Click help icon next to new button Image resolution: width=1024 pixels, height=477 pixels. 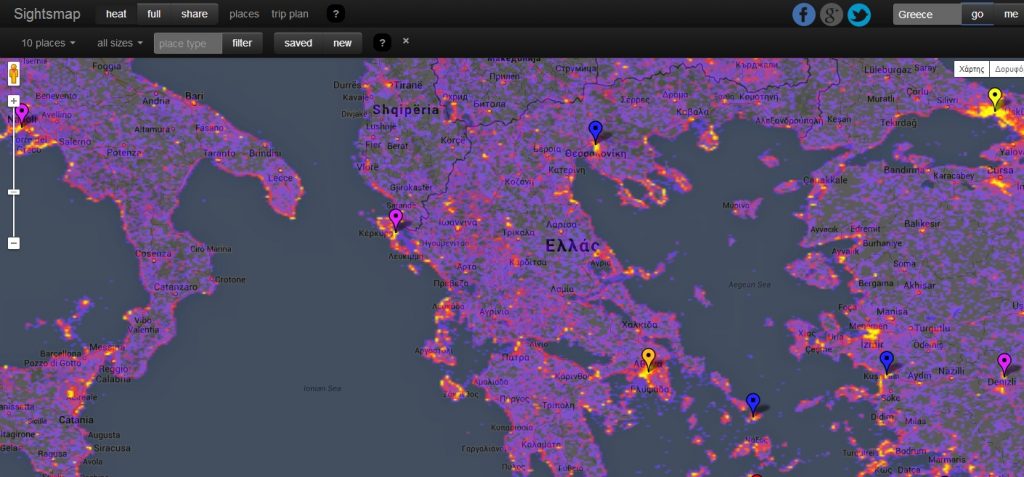pos(381,42)
